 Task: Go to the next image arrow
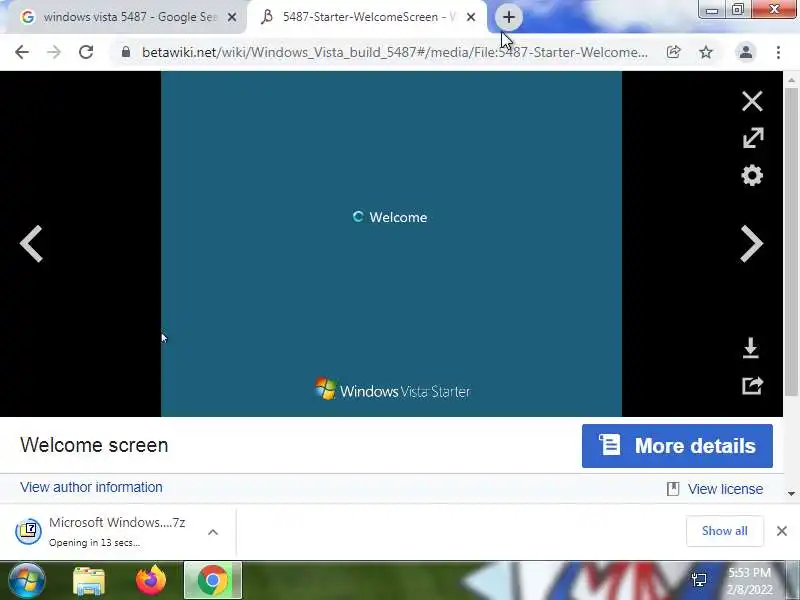pyautogui.click(x=752, y=244)
